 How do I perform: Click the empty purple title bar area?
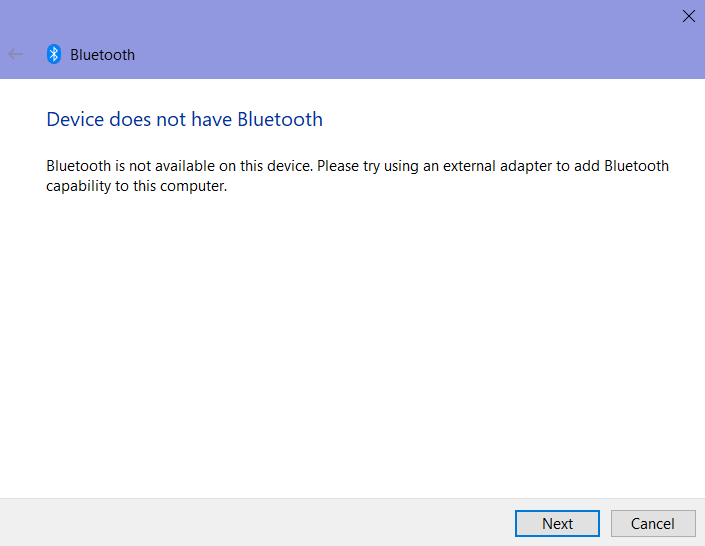pyautogui.click(x=400, y=40)
